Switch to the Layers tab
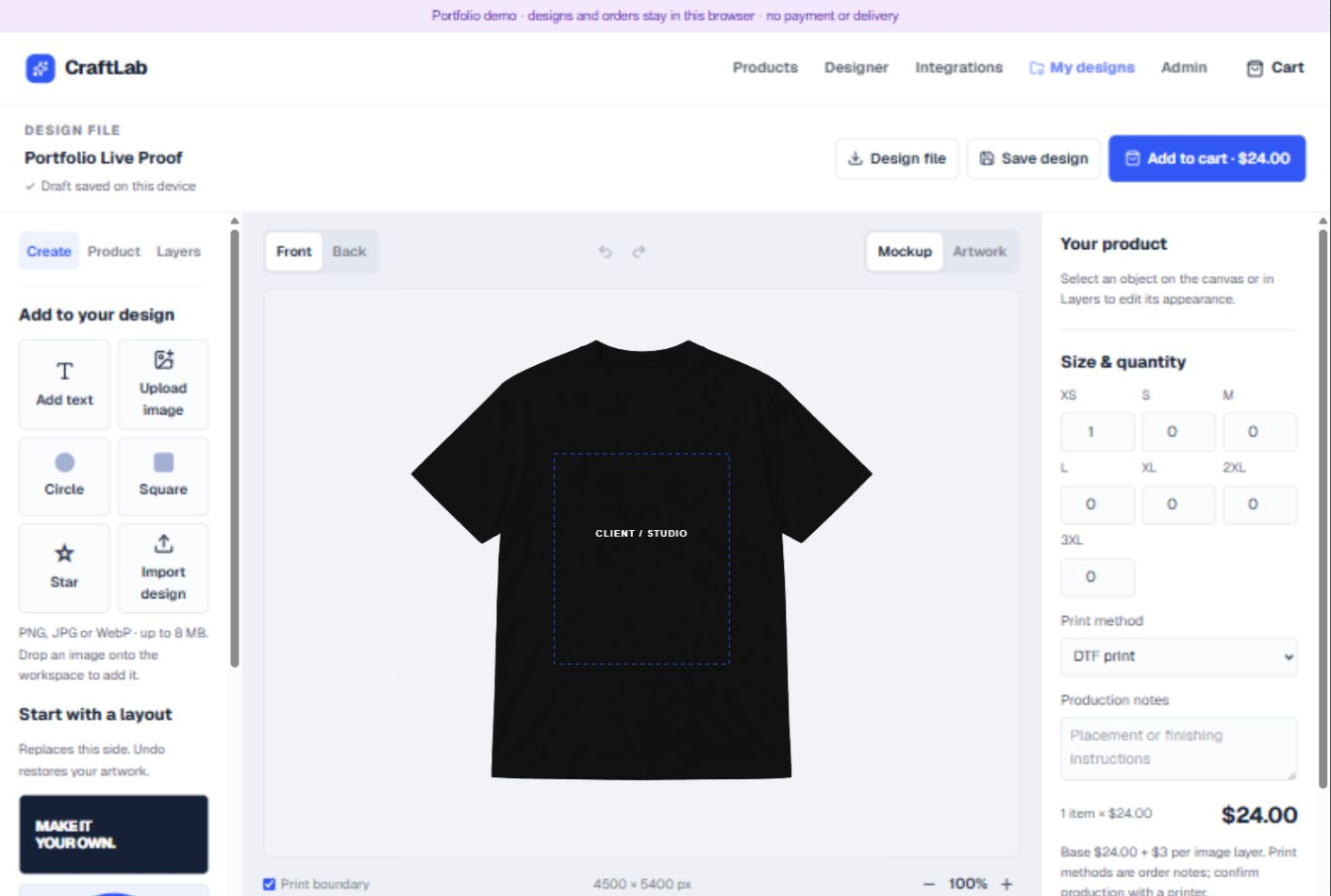 pos(178,252)
